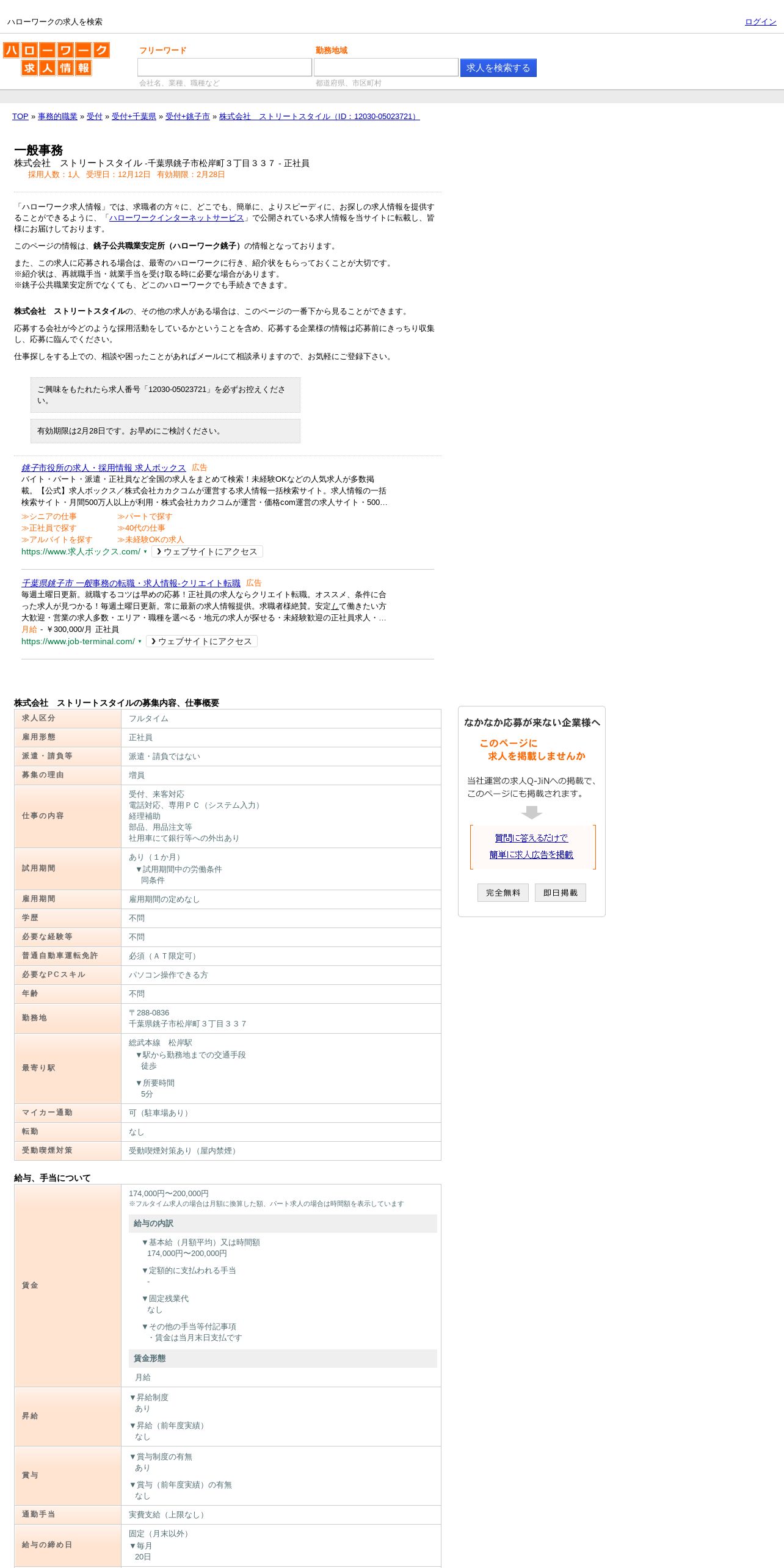Click the ≫未経験OKの求人 ad link
784x1568 pixels.
pyautogui.click(x=151, y=540)
